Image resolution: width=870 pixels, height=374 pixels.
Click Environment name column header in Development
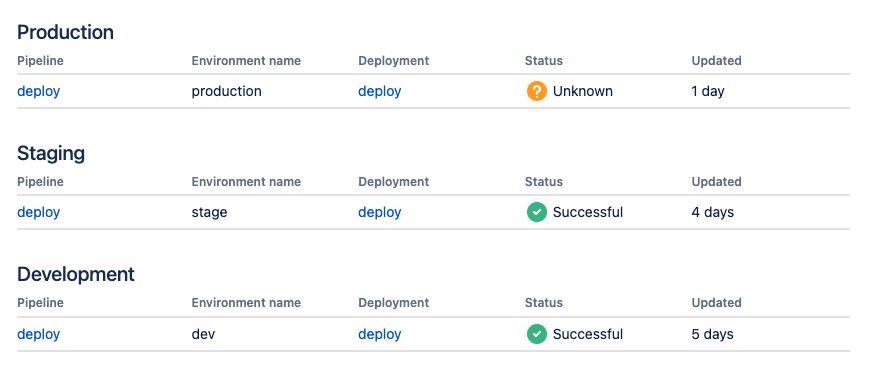tap(246, 302)
